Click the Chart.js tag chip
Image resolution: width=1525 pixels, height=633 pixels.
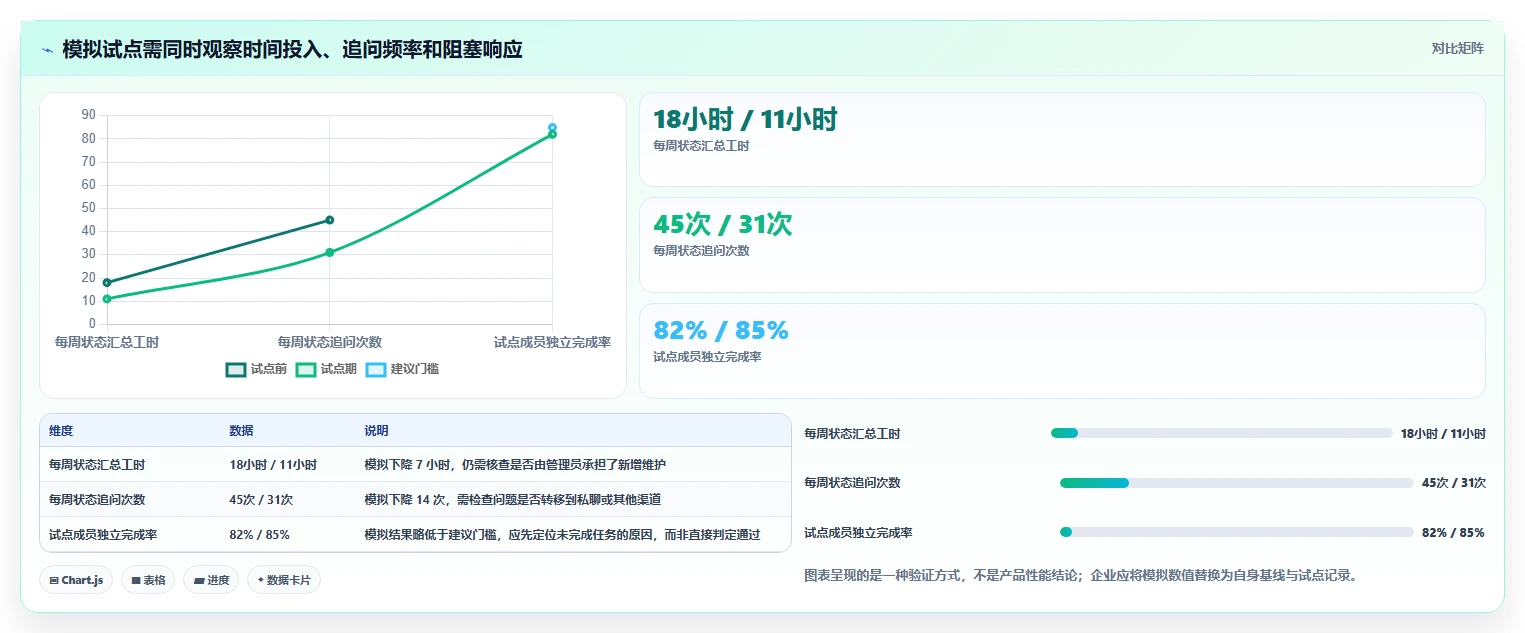76,580
